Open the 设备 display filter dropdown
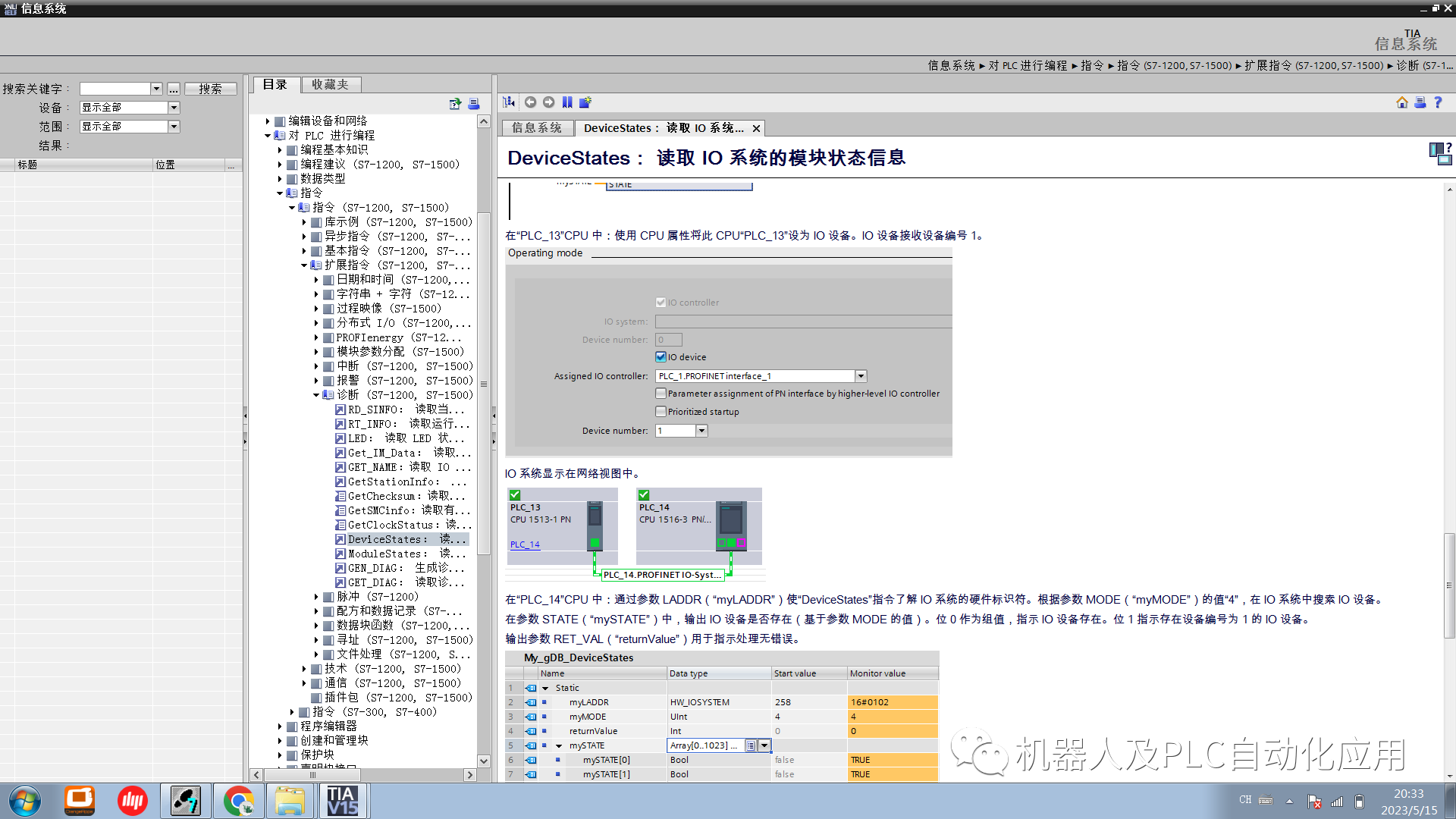The image size is (1456, 819). [174, 107]
